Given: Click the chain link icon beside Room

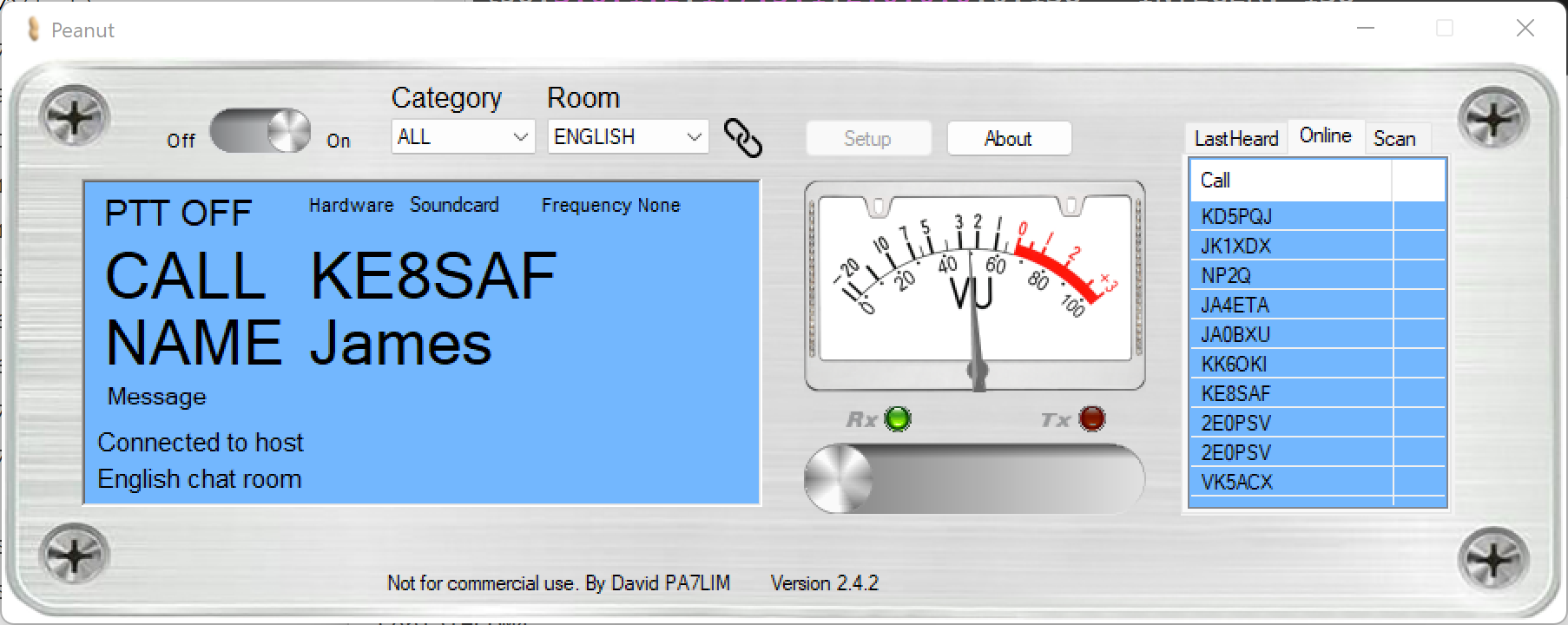Looking at the screenshot, I should tap(742, 138).
